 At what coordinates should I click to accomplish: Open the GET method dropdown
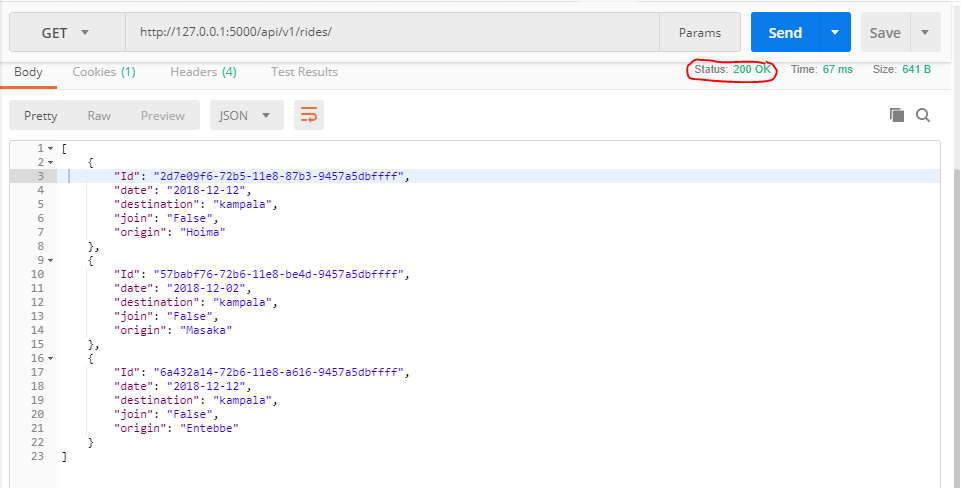pyautogui.click(x=67, y=33)
